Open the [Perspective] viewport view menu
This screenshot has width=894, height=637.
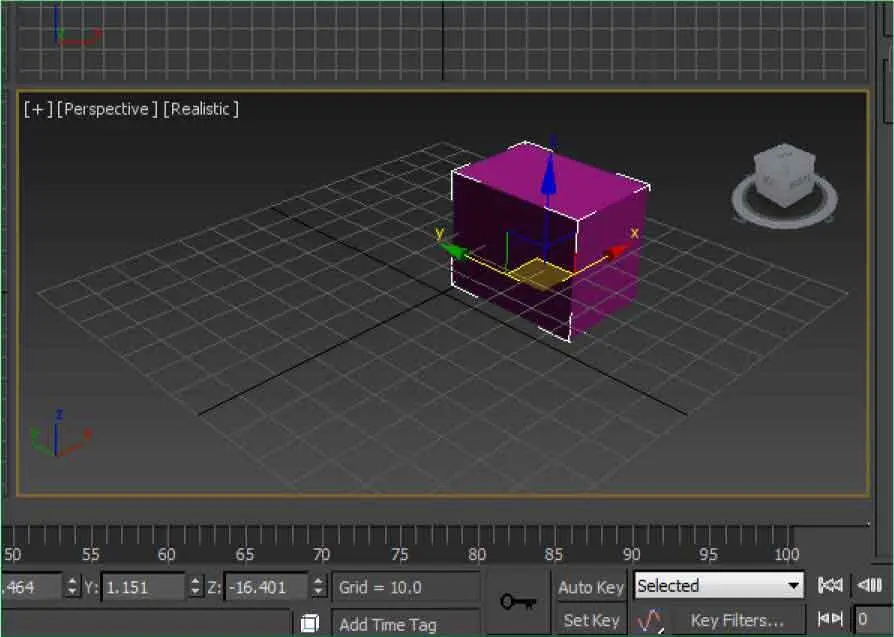107,109
